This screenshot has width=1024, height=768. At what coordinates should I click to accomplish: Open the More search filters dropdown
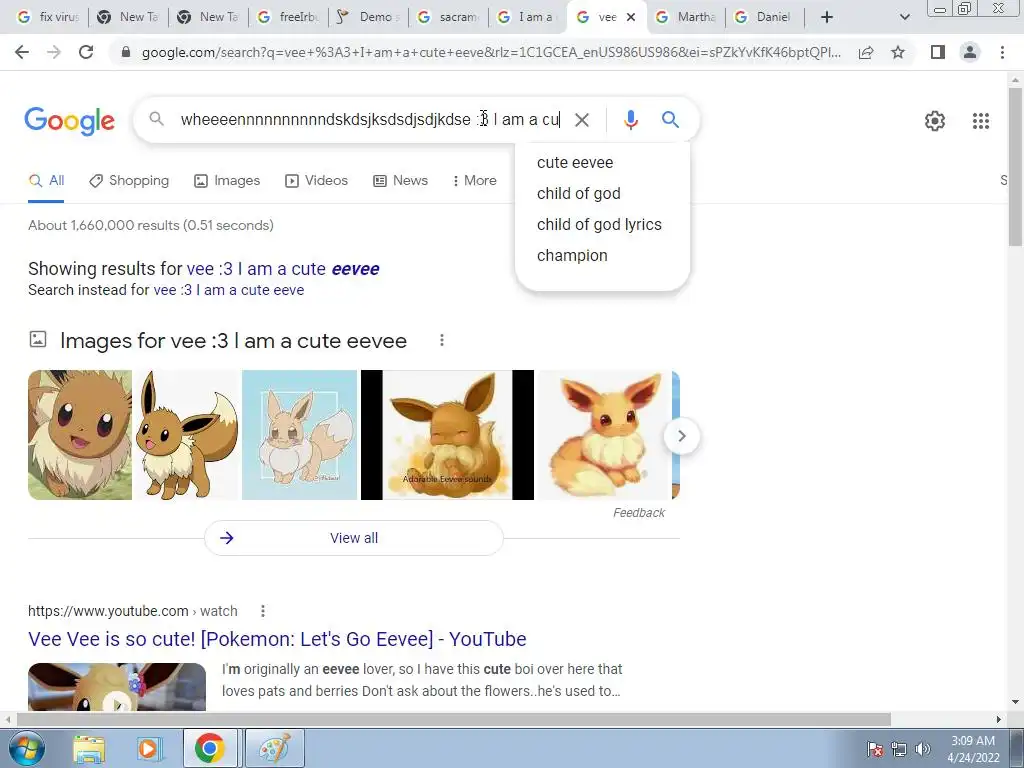tap(474, 181)
